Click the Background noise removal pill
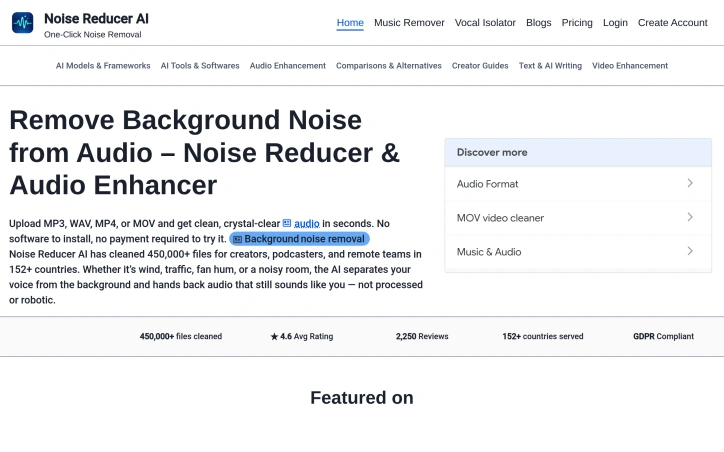 pyautogui.click(x=299, y=239)
